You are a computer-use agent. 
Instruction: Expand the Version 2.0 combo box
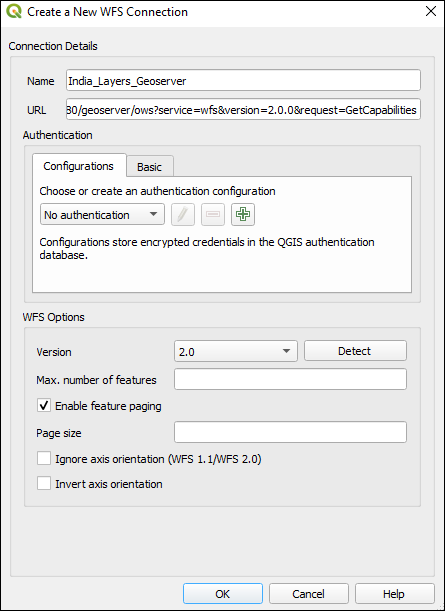(236, 351)
